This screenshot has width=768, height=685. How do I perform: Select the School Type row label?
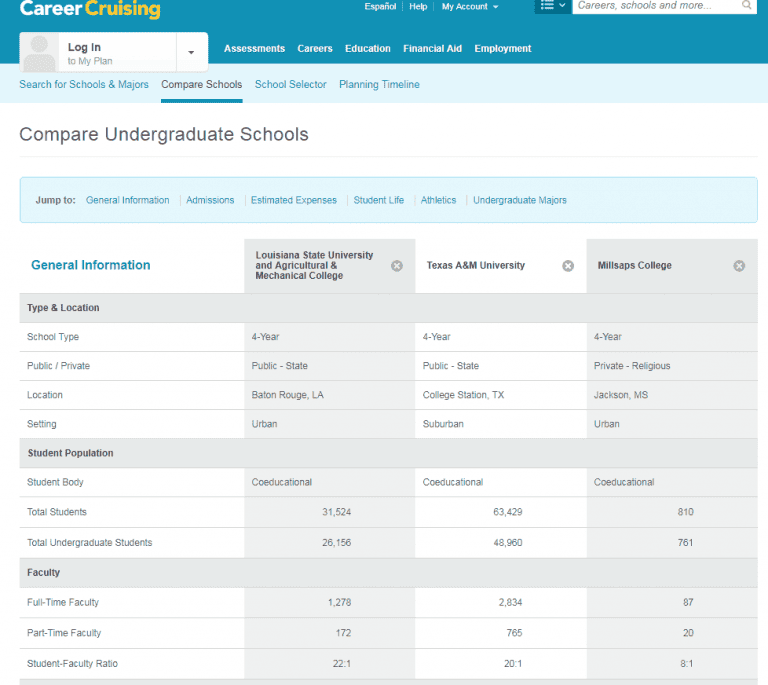[x=53, y=337]
